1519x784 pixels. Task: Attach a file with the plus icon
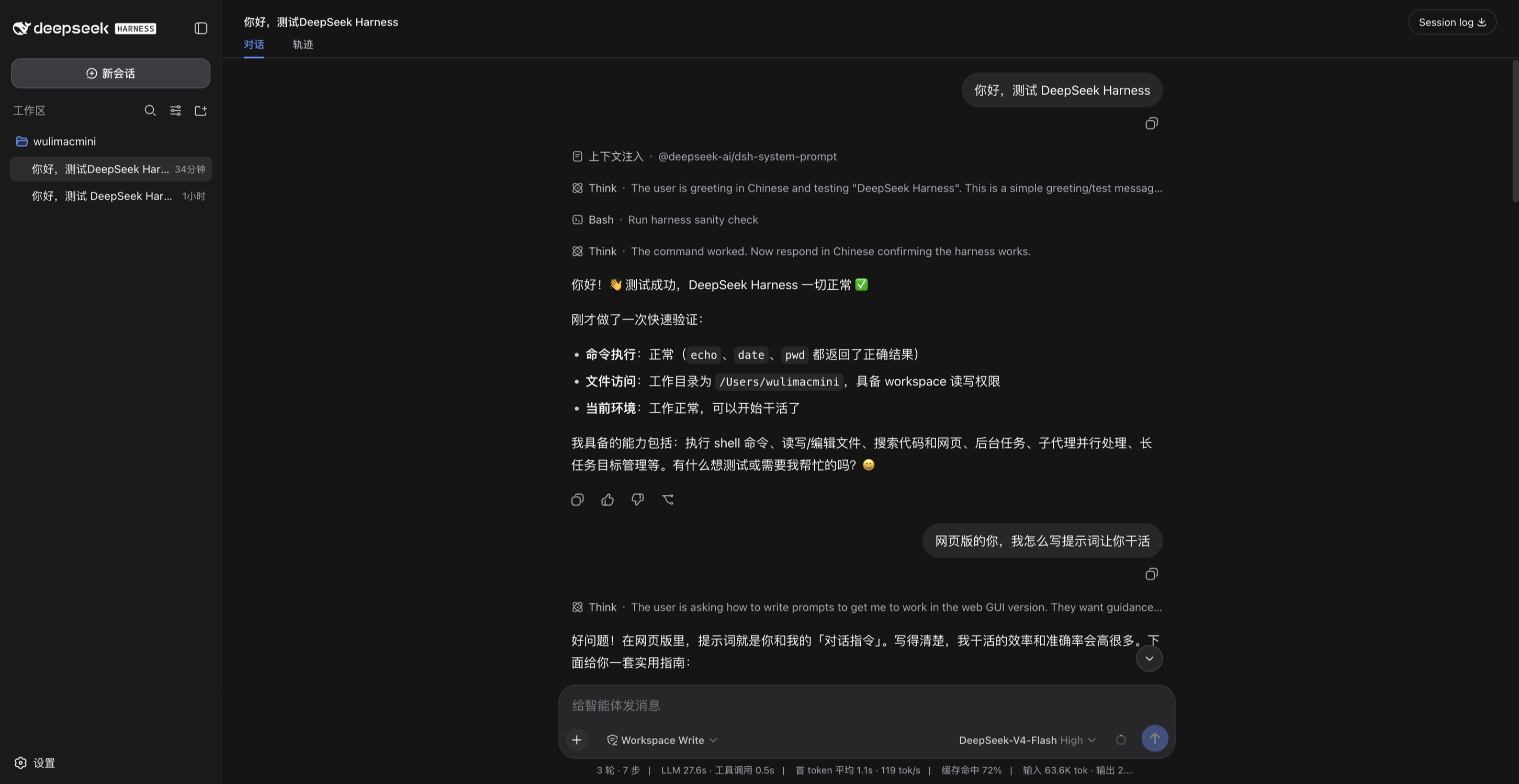577,740
